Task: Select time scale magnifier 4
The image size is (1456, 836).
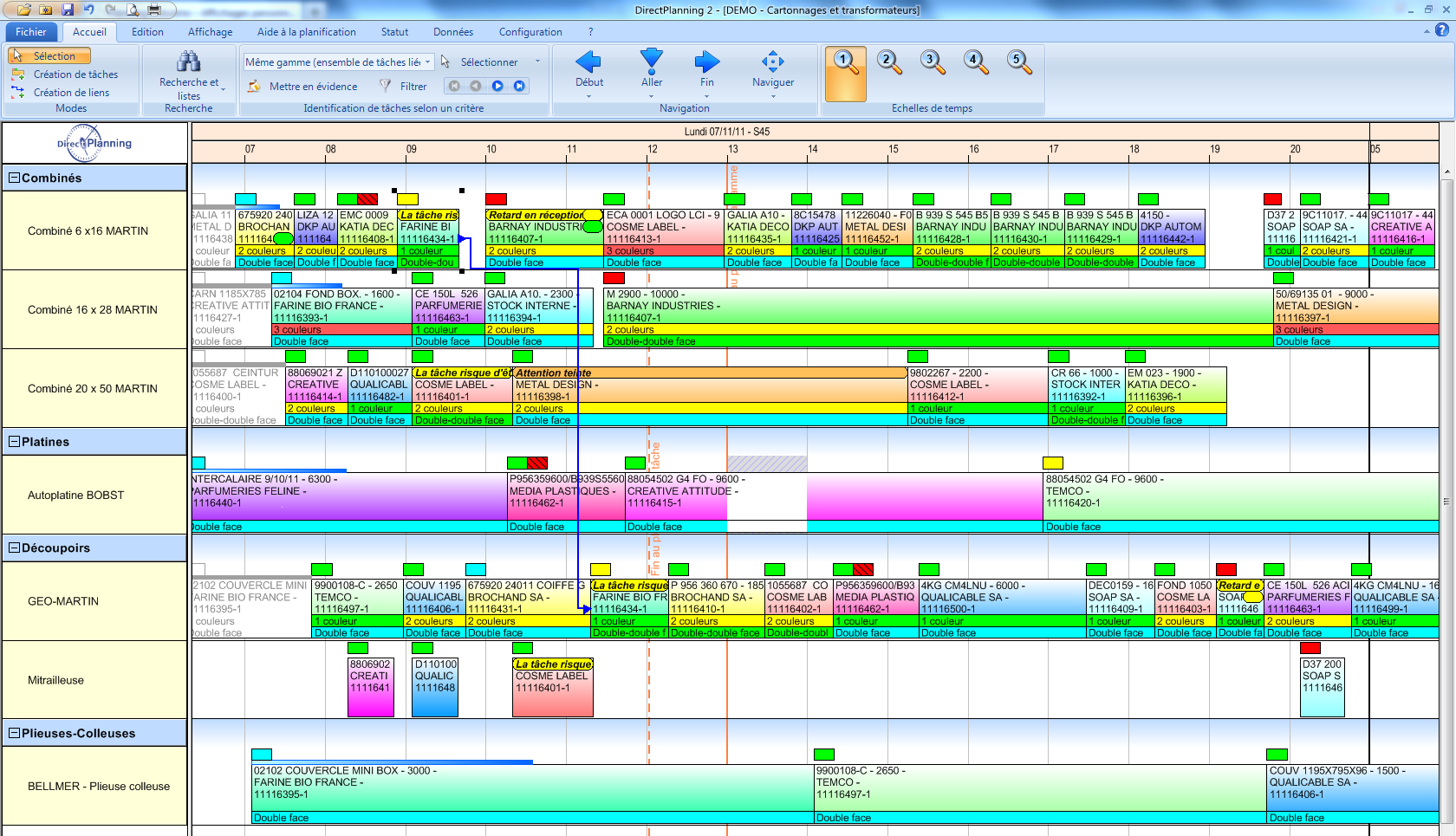Action: click(976, 62)
